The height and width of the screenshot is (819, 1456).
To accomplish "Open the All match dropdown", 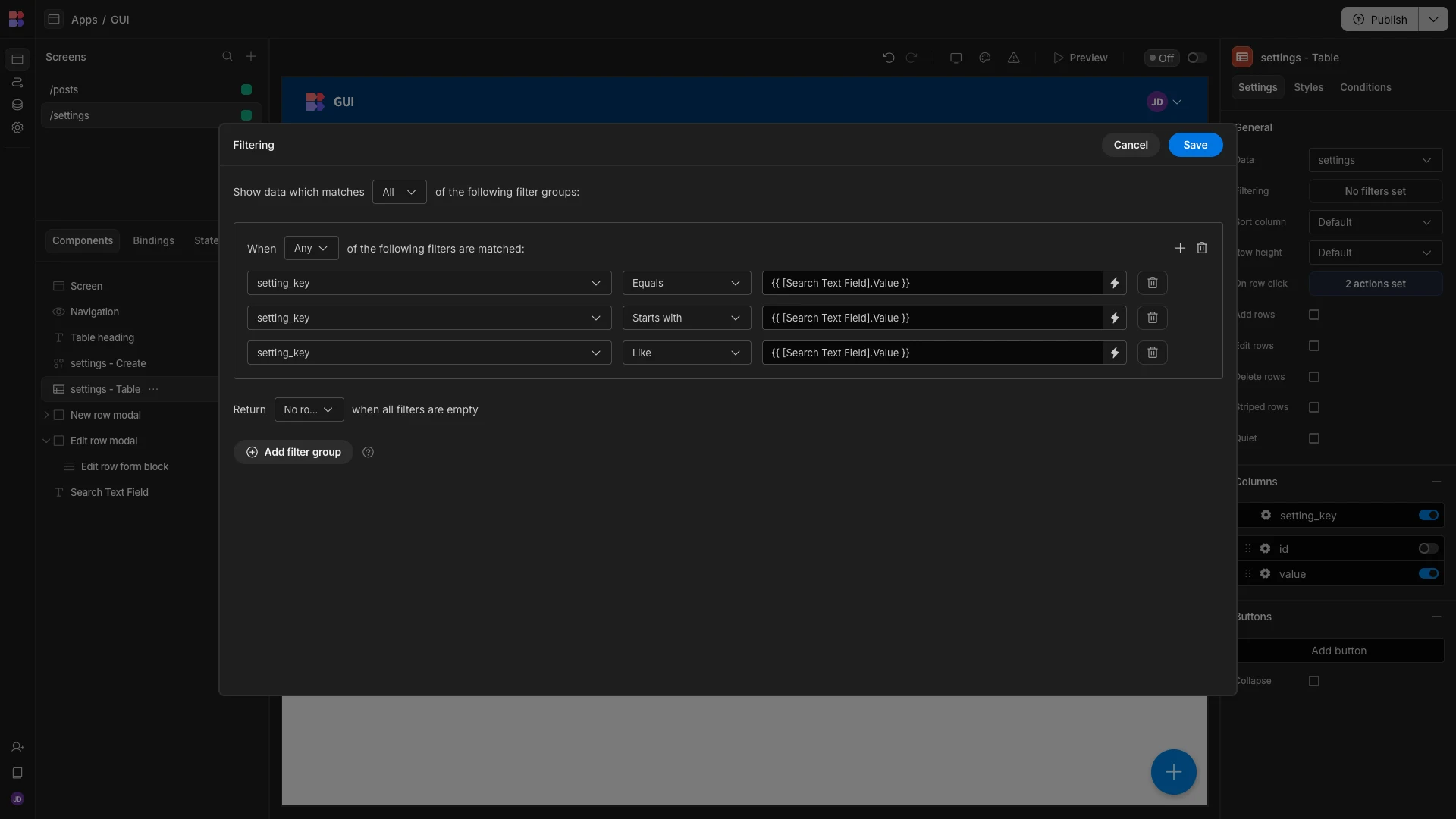I will pos(399,192).
